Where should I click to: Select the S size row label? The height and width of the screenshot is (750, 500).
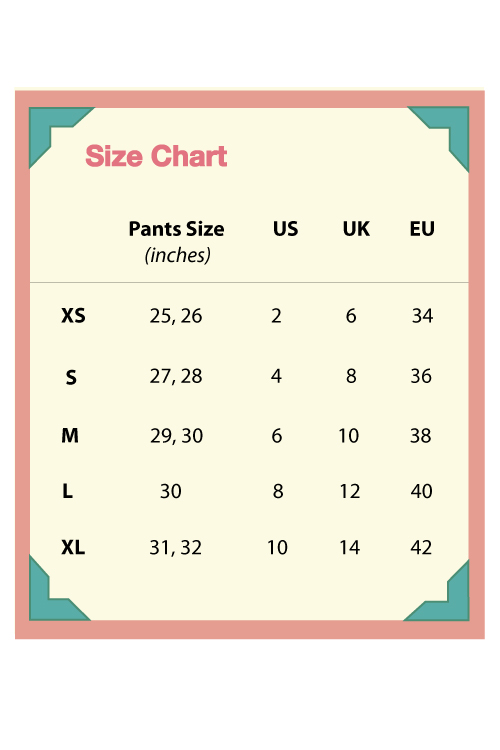click(x=71, y=377)
